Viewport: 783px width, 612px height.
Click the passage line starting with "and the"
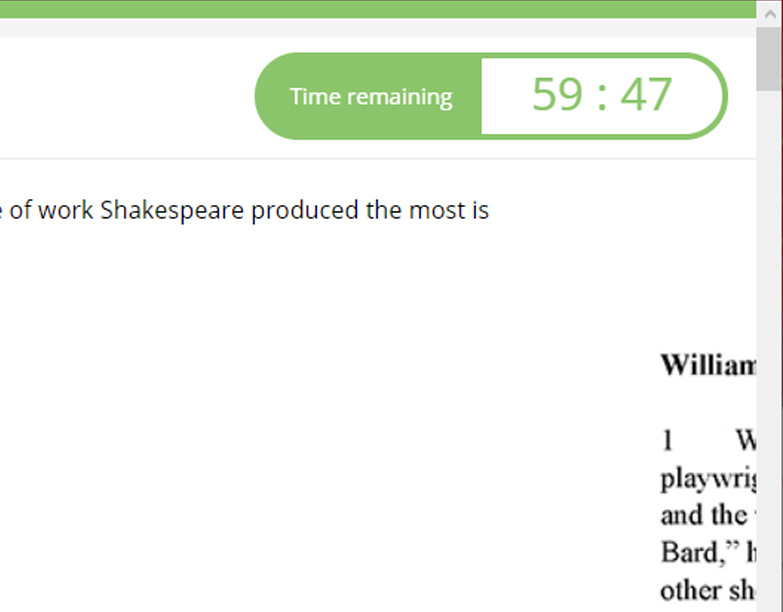[x=703, y=516]
